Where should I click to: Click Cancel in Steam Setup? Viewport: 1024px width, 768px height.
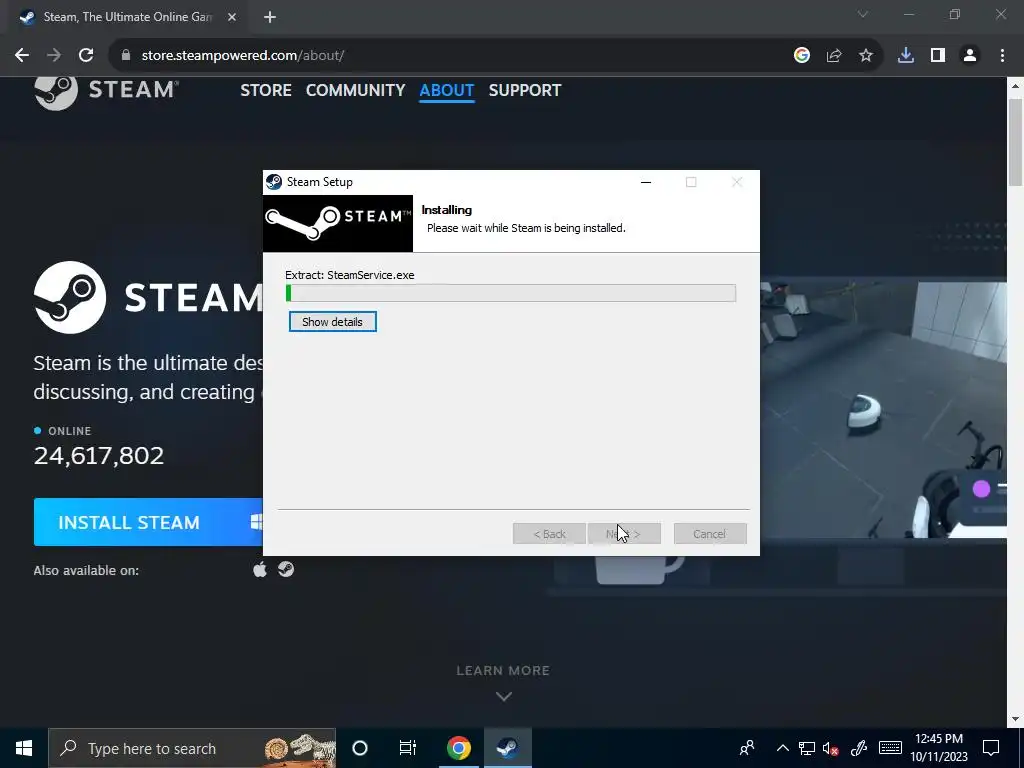[710, 534]
